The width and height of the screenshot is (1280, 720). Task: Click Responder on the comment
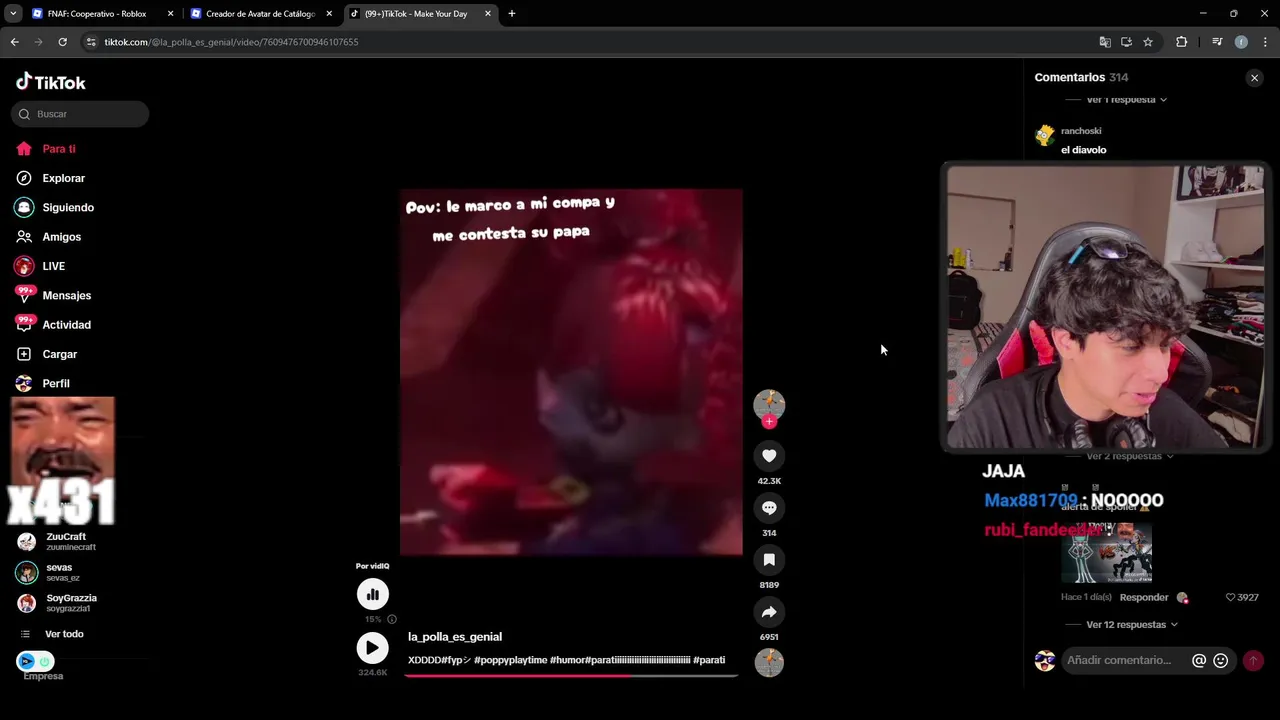tap(1144, 597)
